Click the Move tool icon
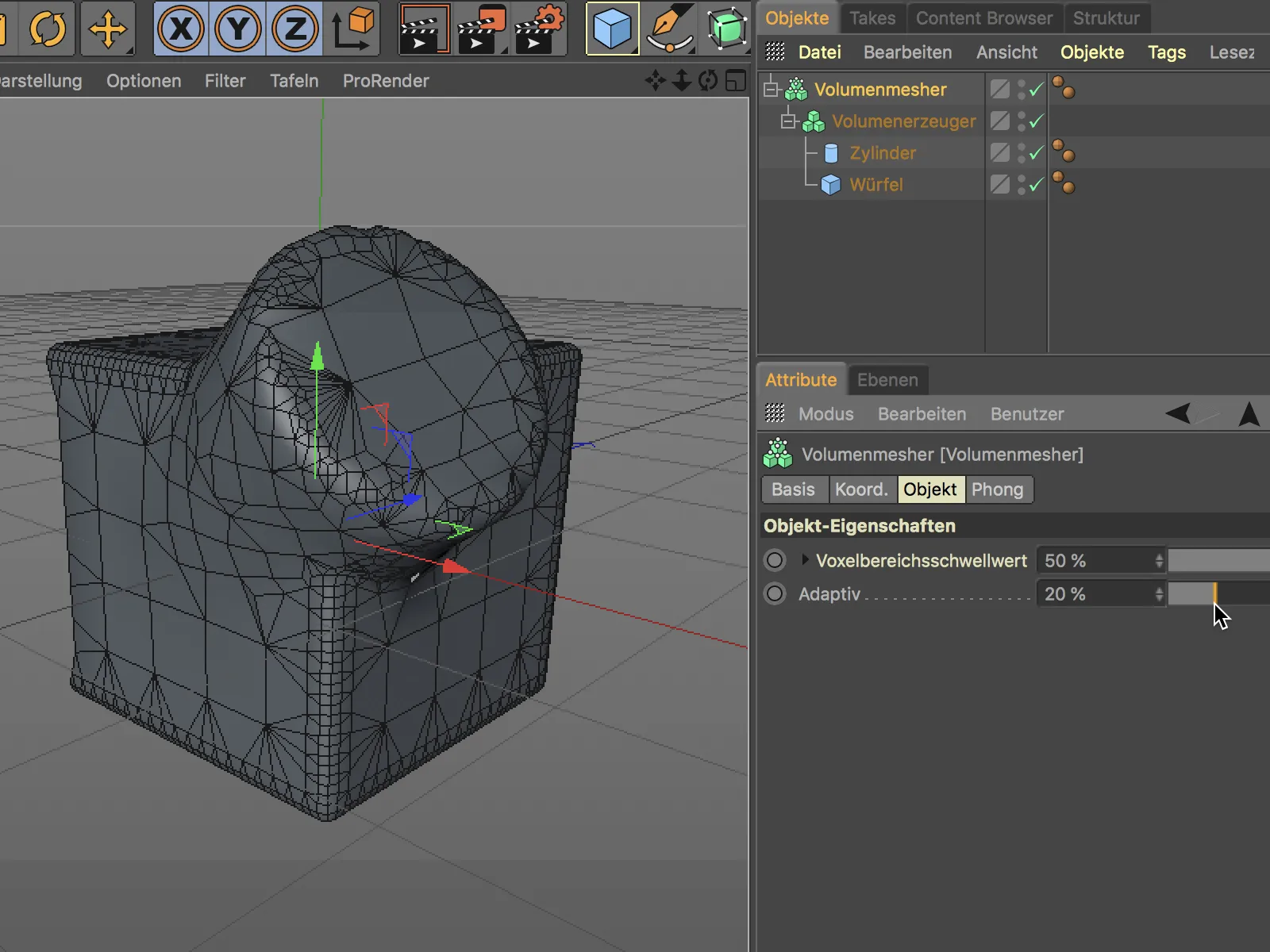Screen dimensions: 1270x952 tap(107, 29)
